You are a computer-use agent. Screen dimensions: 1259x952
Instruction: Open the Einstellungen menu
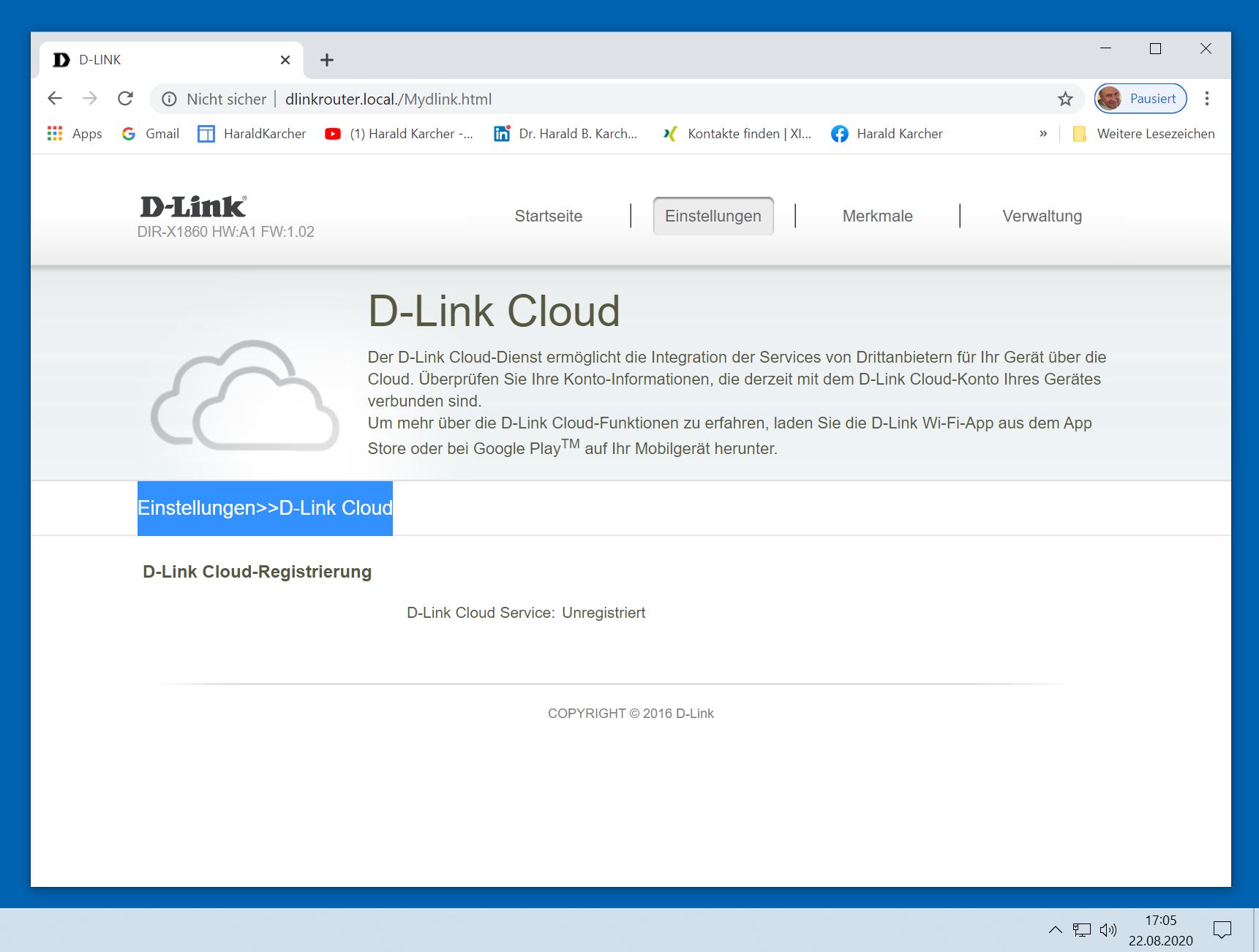(x=713, y=216)
